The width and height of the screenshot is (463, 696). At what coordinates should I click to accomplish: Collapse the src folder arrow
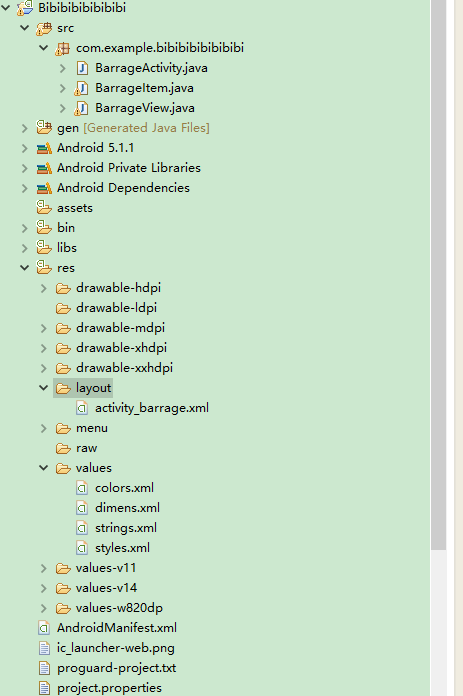tap(25, 28)
